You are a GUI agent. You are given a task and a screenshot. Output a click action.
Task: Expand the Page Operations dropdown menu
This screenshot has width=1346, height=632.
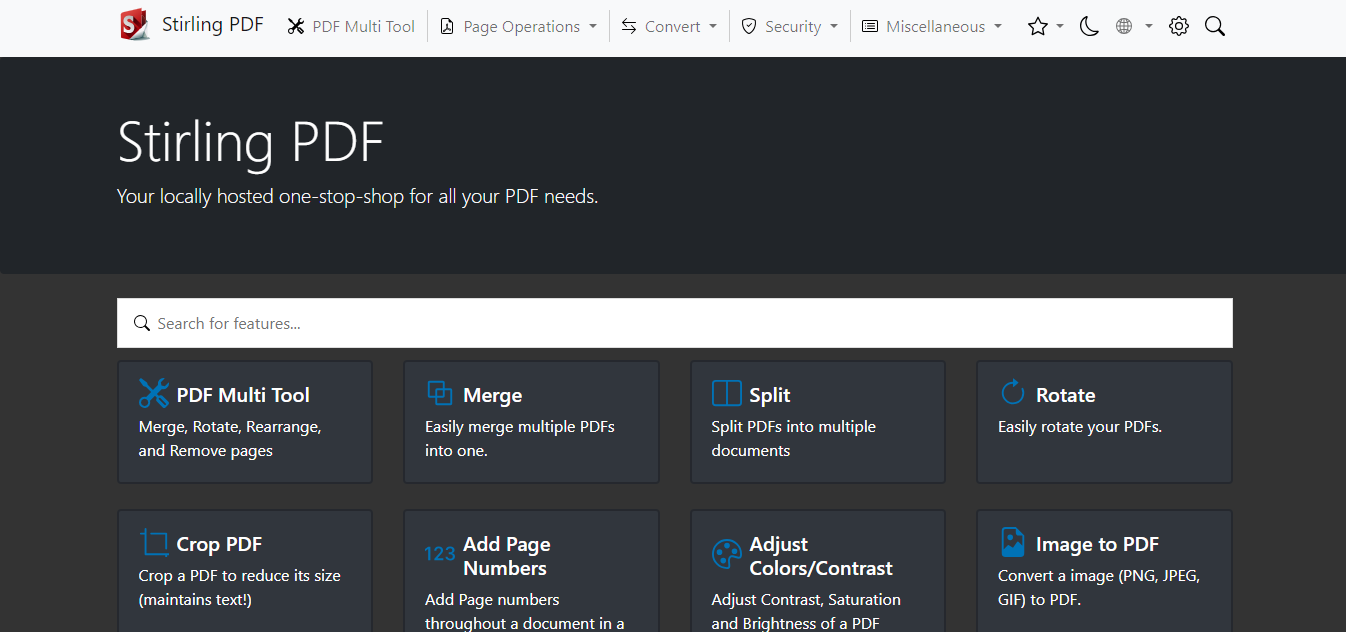point(519,27)
